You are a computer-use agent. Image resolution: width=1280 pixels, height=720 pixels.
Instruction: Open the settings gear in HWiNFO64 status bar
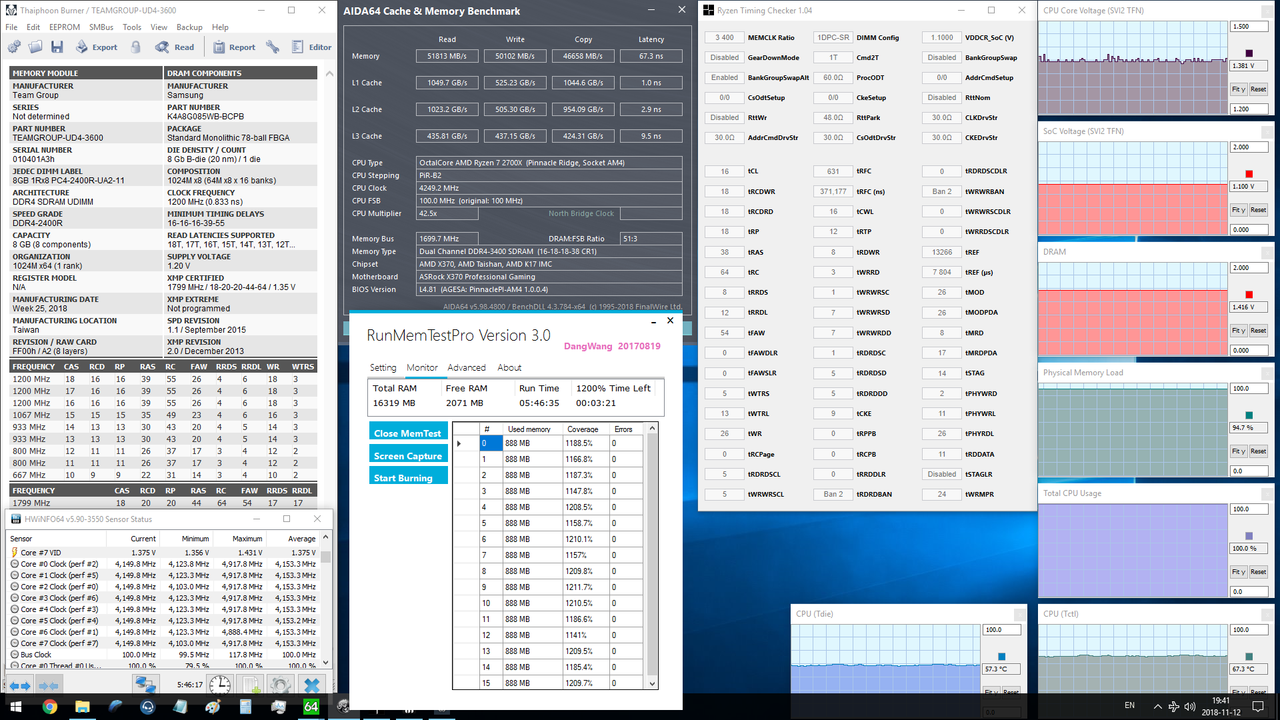tap(281, 684)
